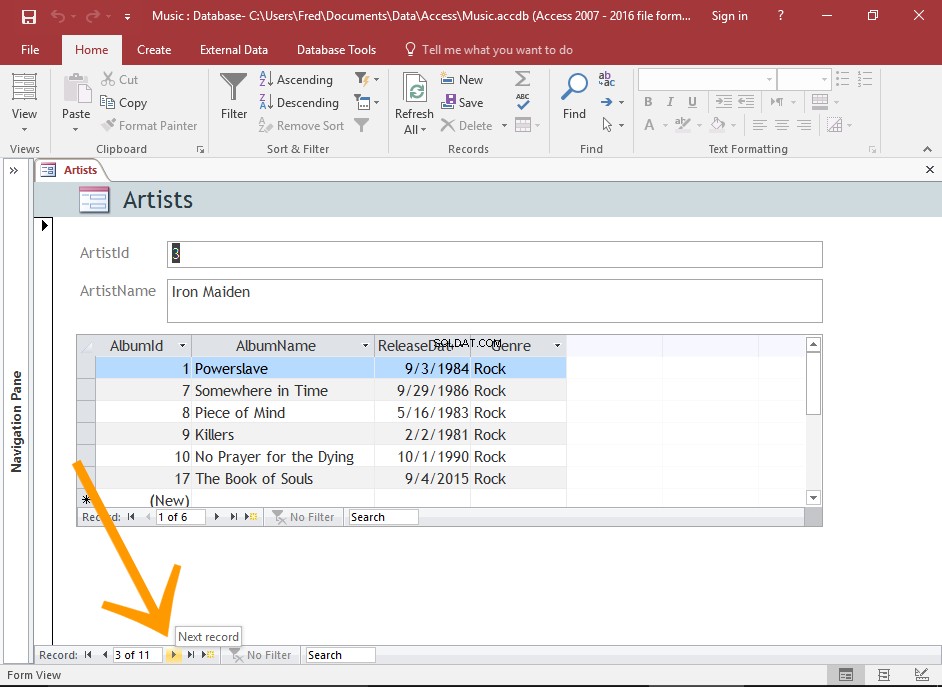Toggle Italic formatting
This screenshot has width=942, height=687.
(670, 101)
